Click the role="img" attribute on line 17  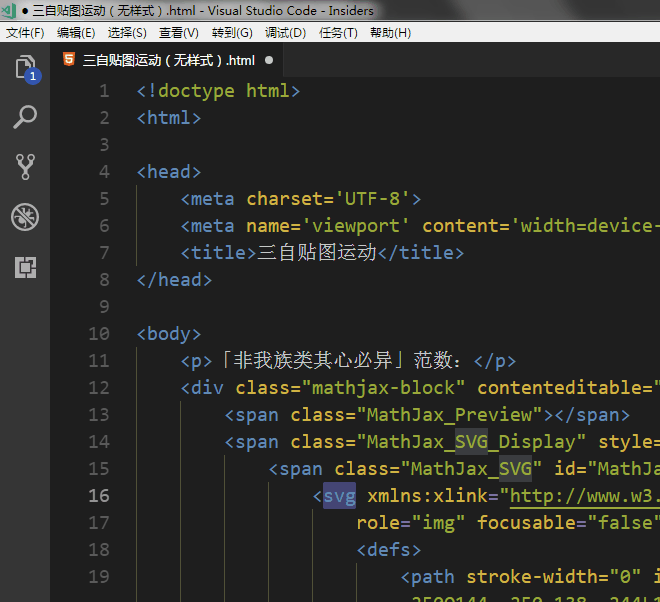coord(411,523)
